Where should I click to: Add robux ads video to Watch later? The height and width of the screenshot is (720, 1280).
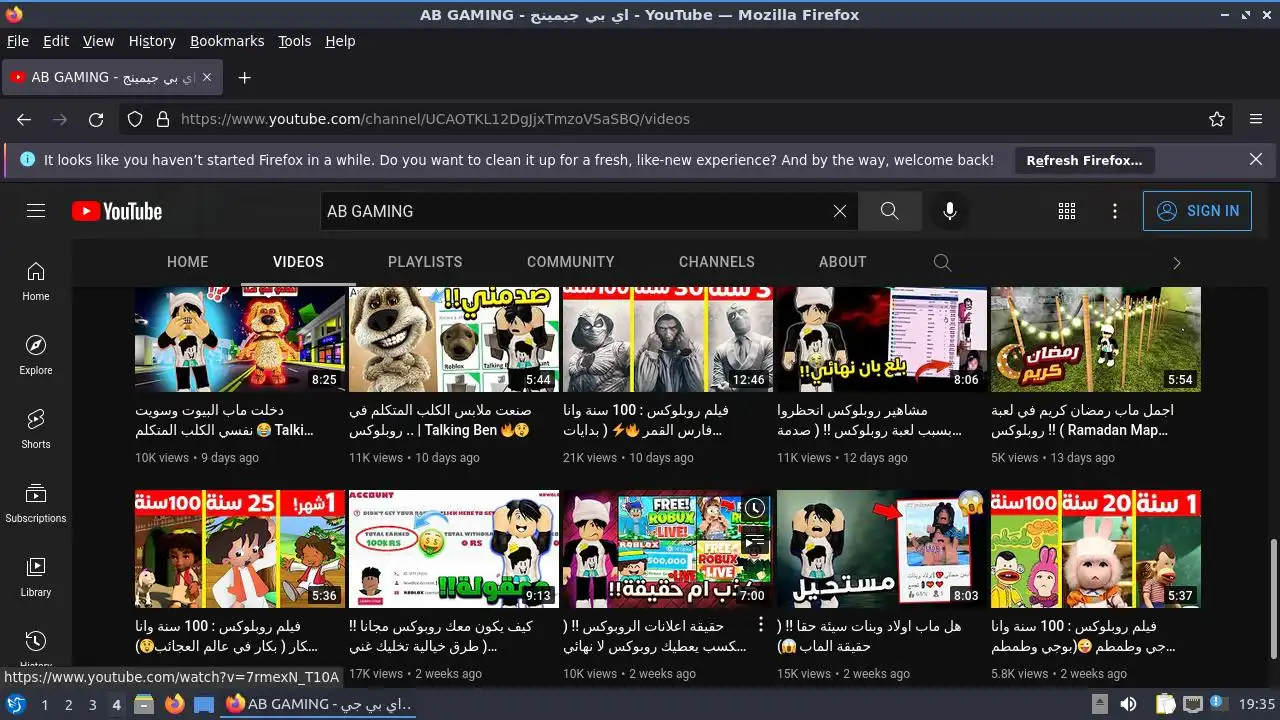[755, 508]
